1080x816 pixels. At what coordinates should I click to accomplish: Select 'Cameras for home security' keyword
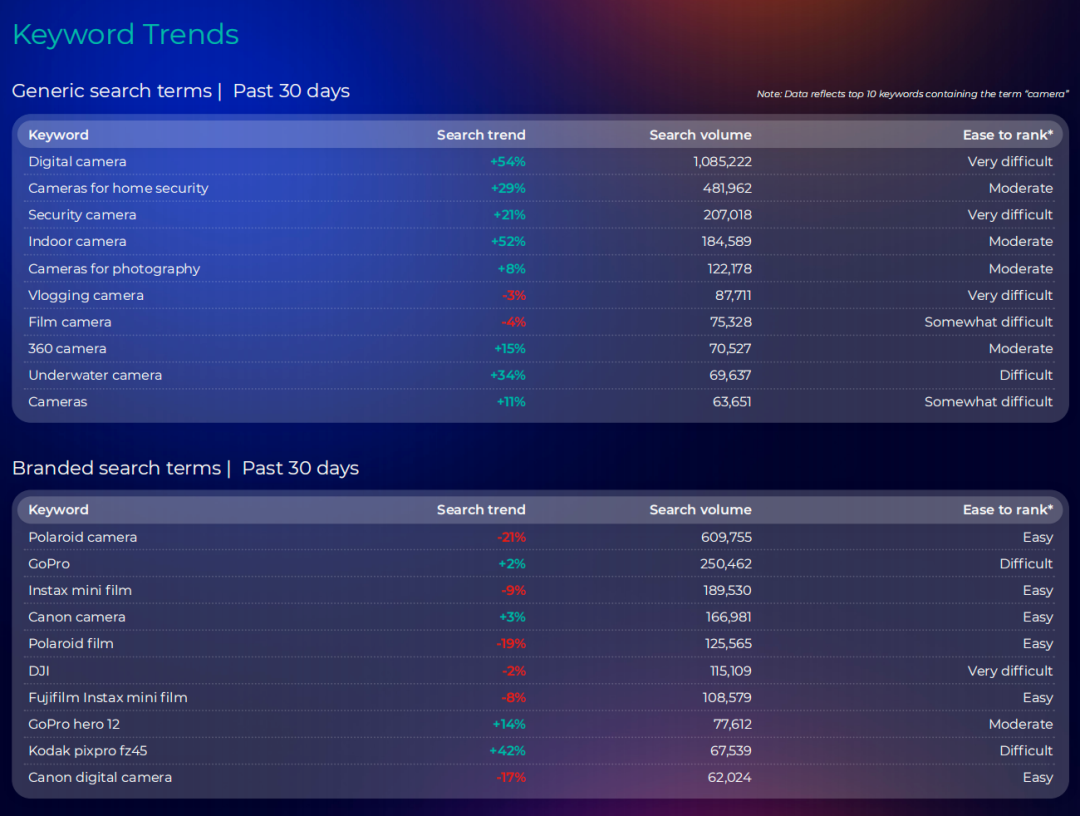pos(118,189)
